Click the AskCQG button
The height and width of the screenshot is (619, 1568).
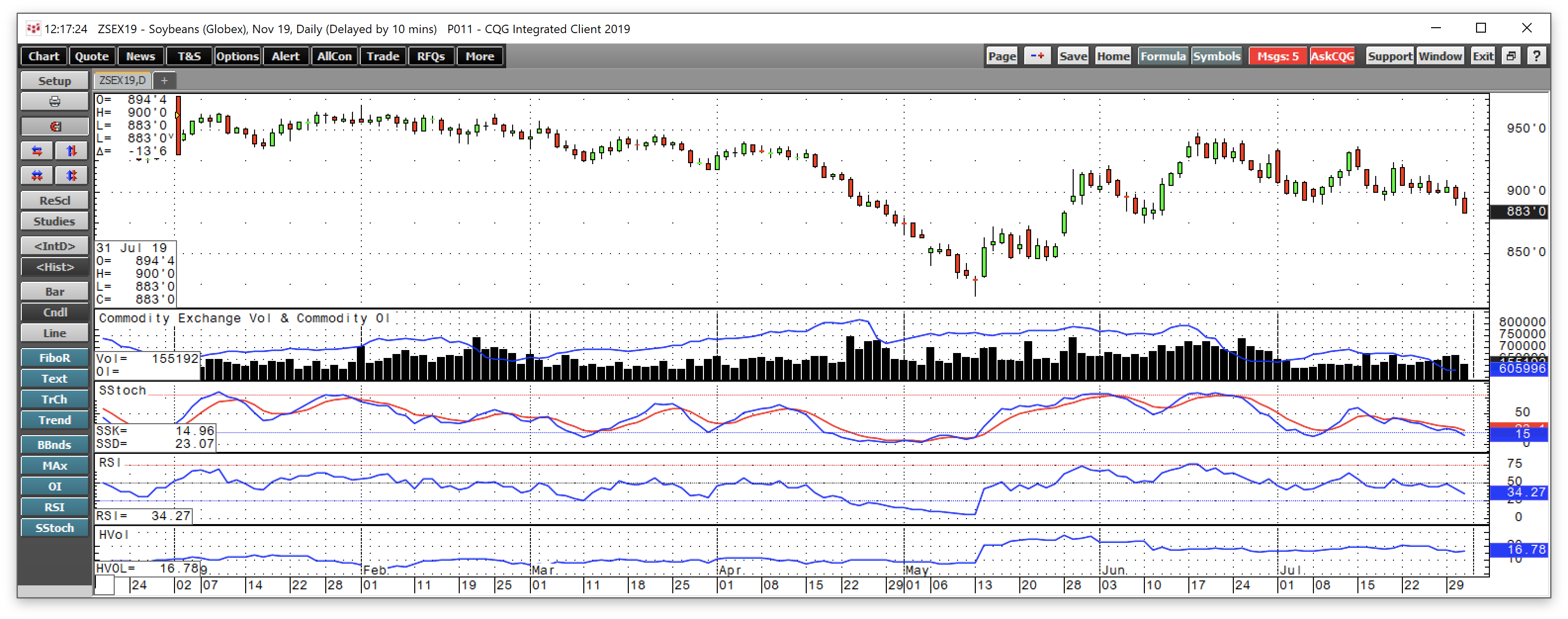[1332, 56]
